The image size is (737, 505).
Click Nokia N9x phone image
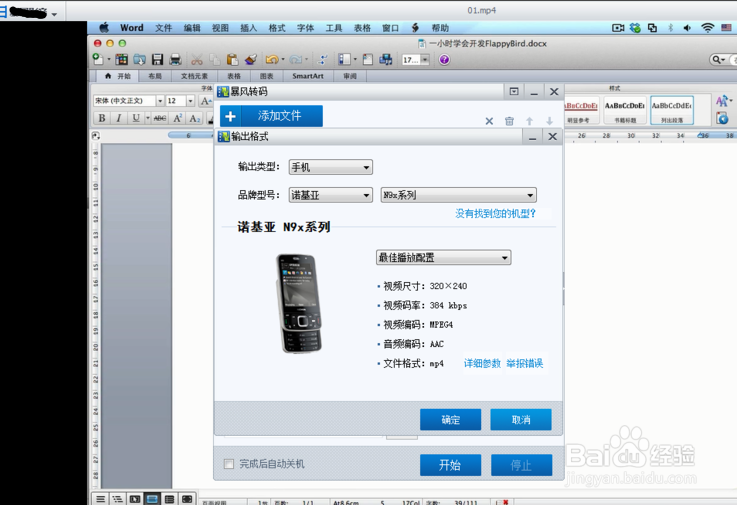299,303
